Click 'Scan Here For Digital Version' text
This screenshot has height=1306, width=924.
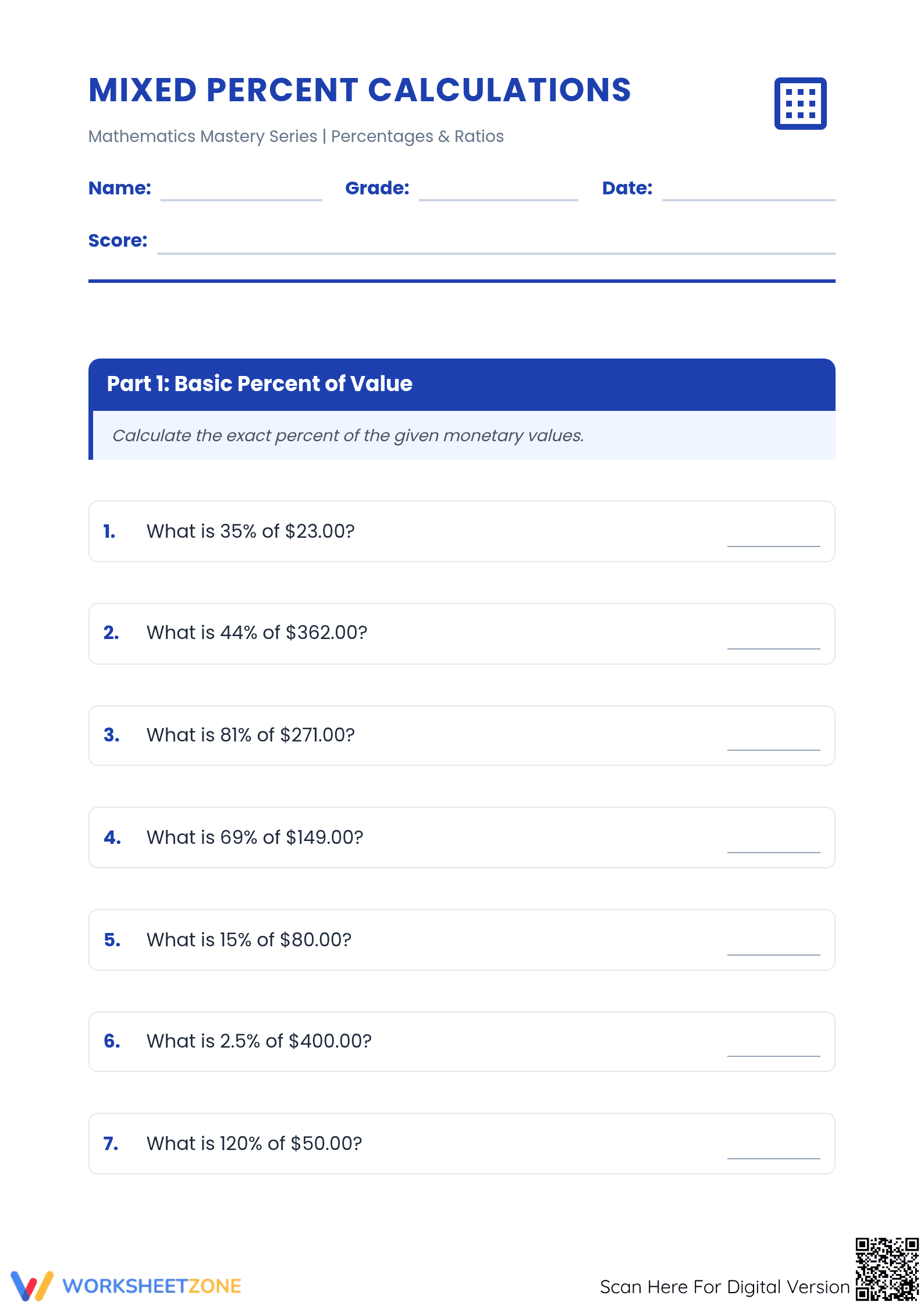tap(724, 1287)
